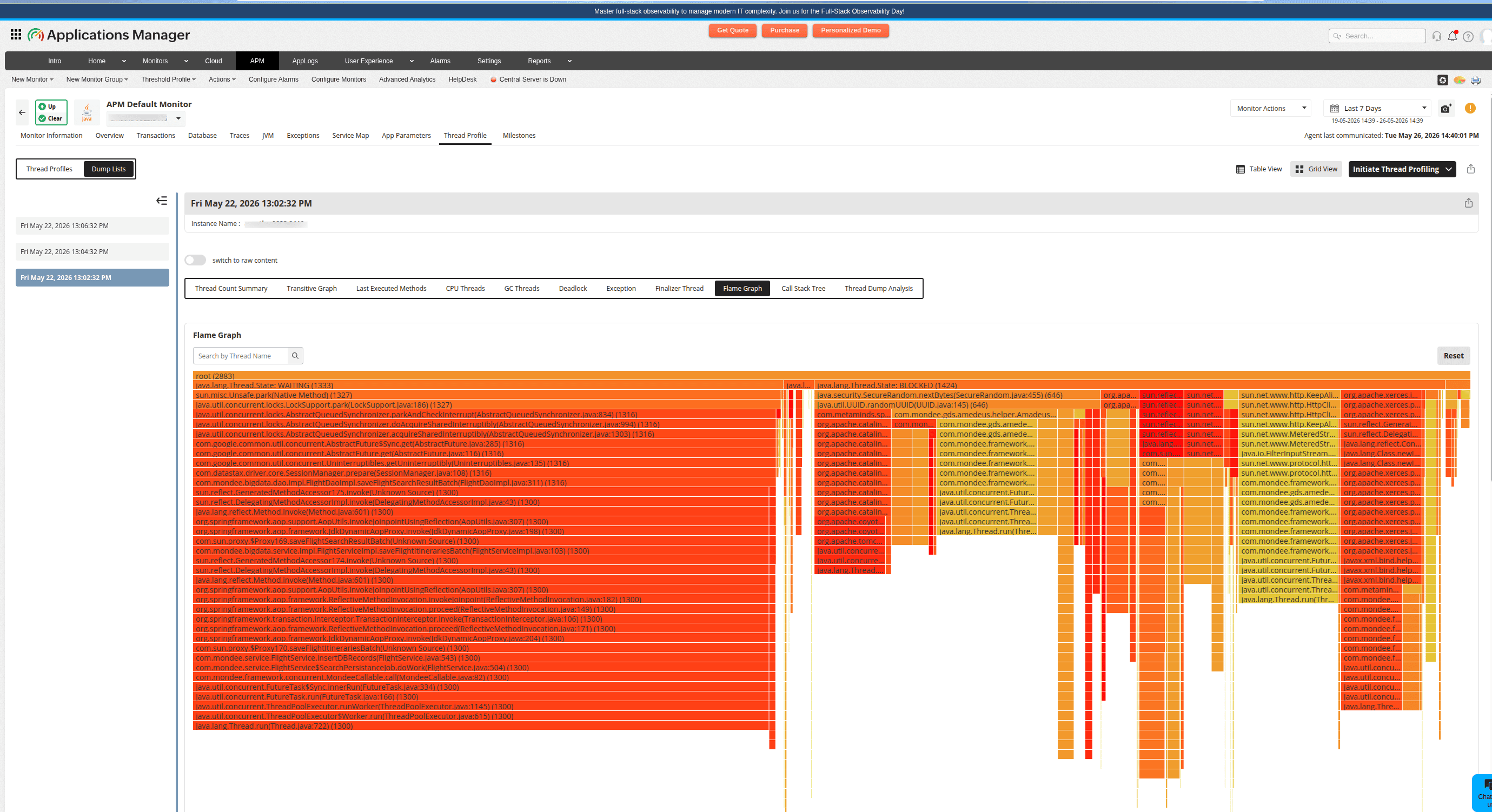Click the Up/Clear health status badge
Viewport: 1492px width, 812px height.
click(x=51, y=112)
